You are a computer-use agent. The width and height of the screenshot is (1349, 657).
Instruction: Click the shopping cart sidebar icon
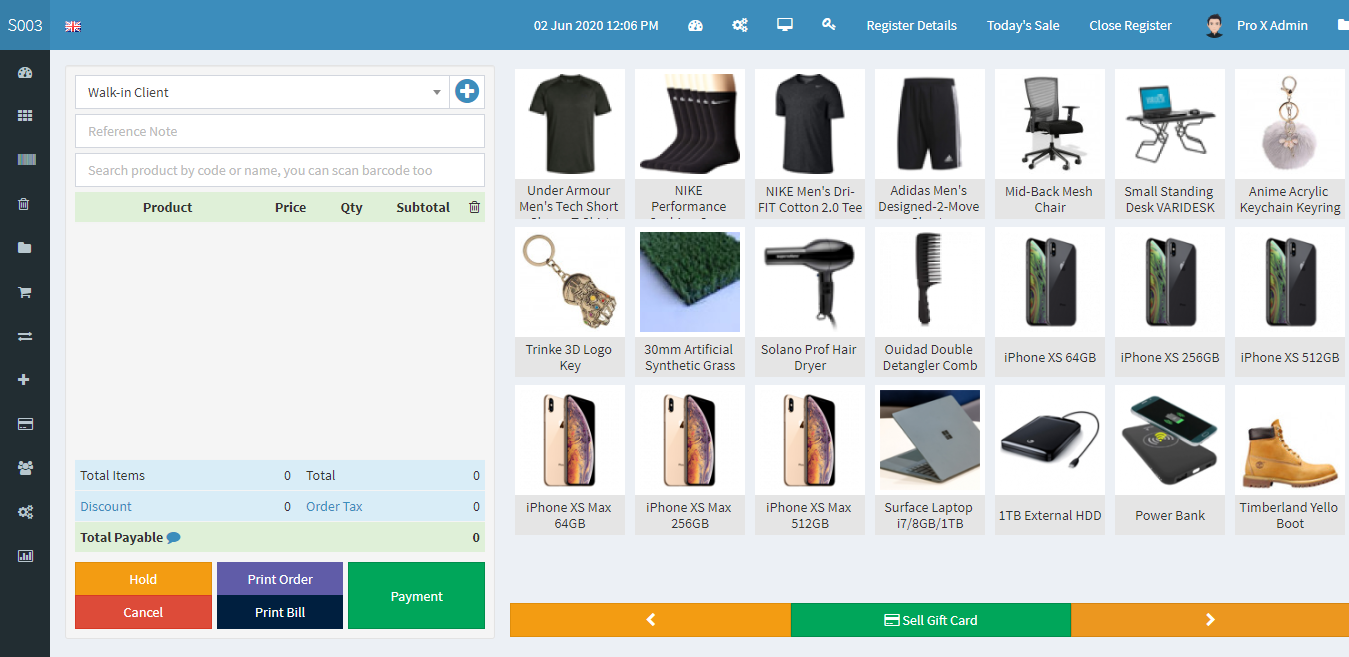click(x=25, y=292)
